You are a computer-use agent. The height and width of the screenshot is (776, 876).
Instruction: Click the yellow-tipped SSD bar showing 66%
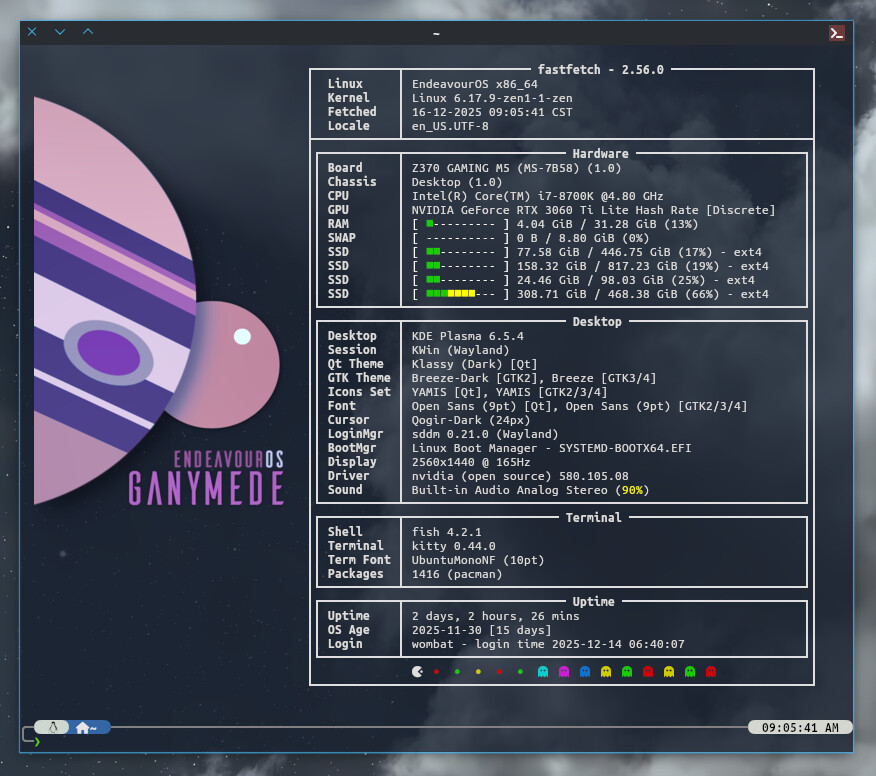[x=460, y=294]
